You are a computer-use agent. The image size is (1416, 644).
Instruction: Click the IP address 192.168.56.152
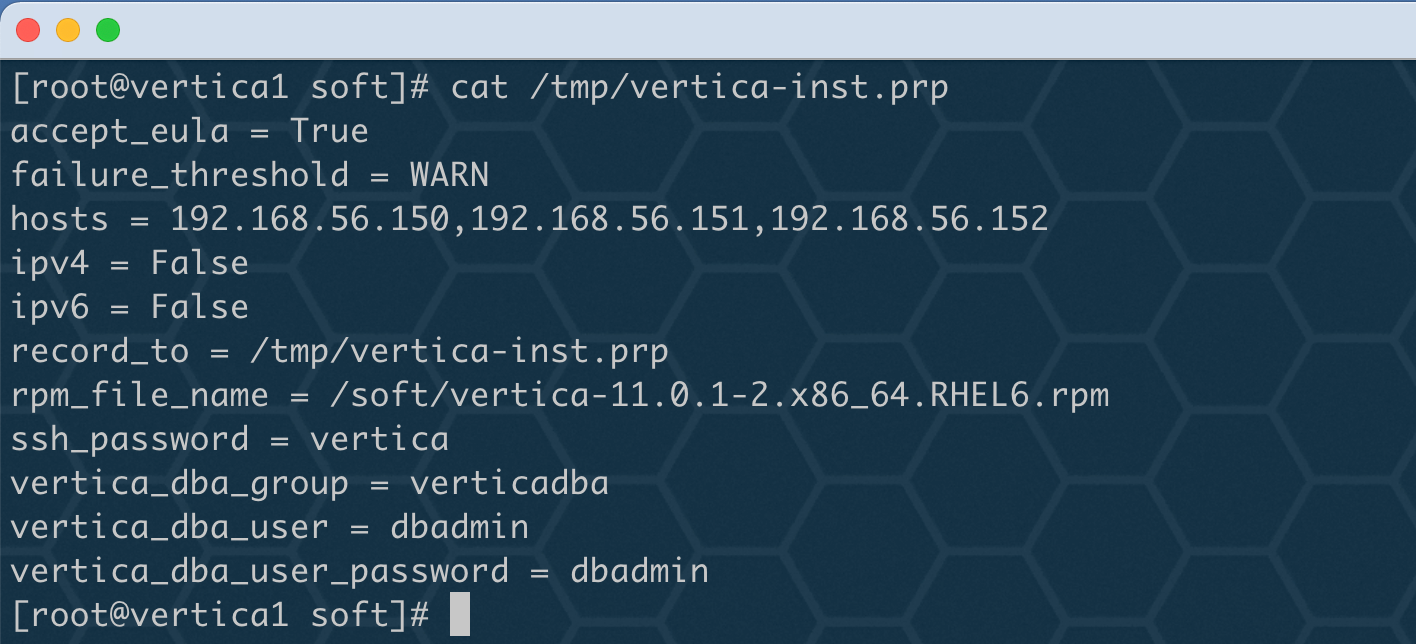click(x=909, y=219)
